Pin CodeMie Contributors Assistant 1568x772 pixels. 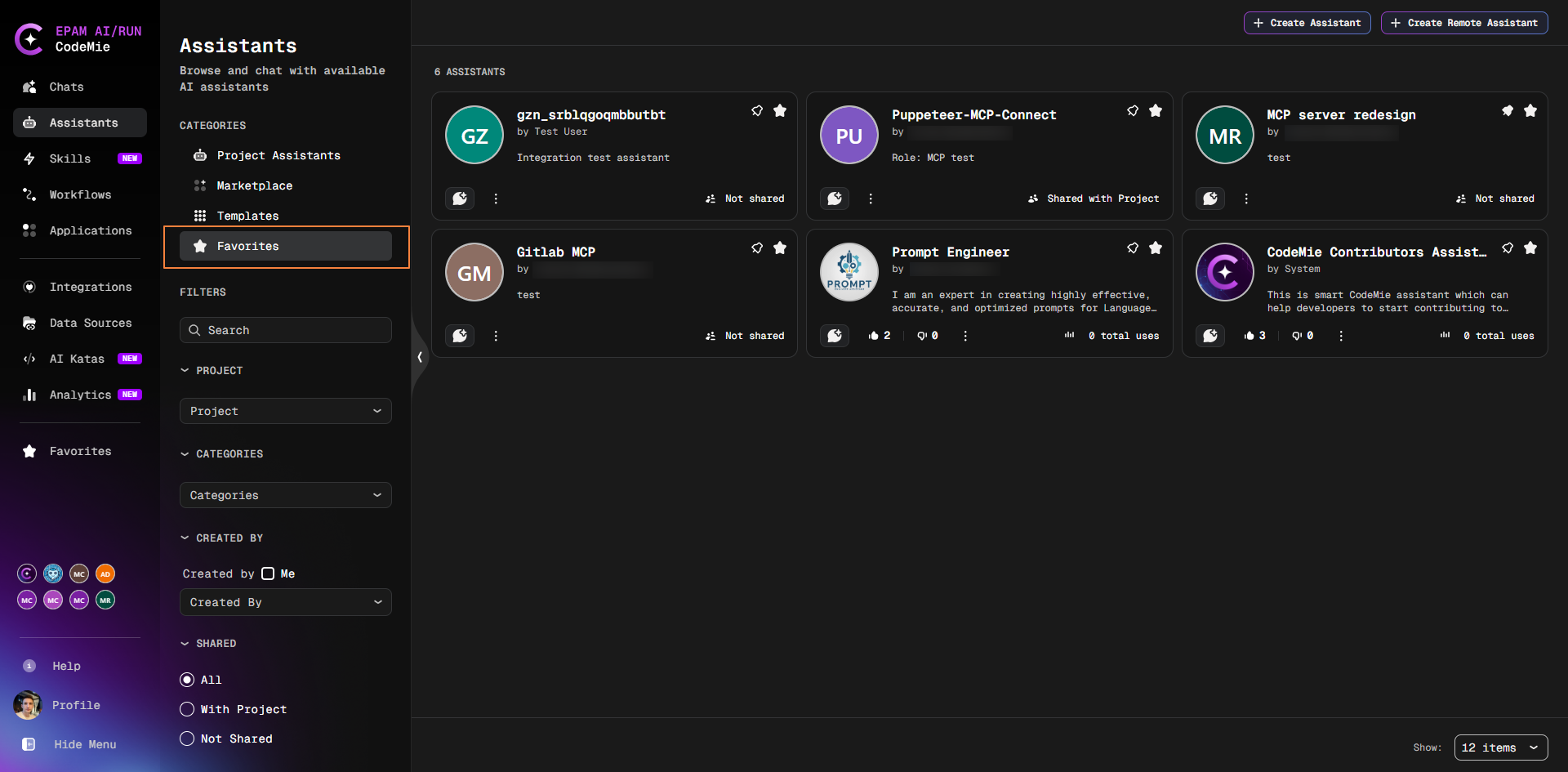(x=1508, y=248)
